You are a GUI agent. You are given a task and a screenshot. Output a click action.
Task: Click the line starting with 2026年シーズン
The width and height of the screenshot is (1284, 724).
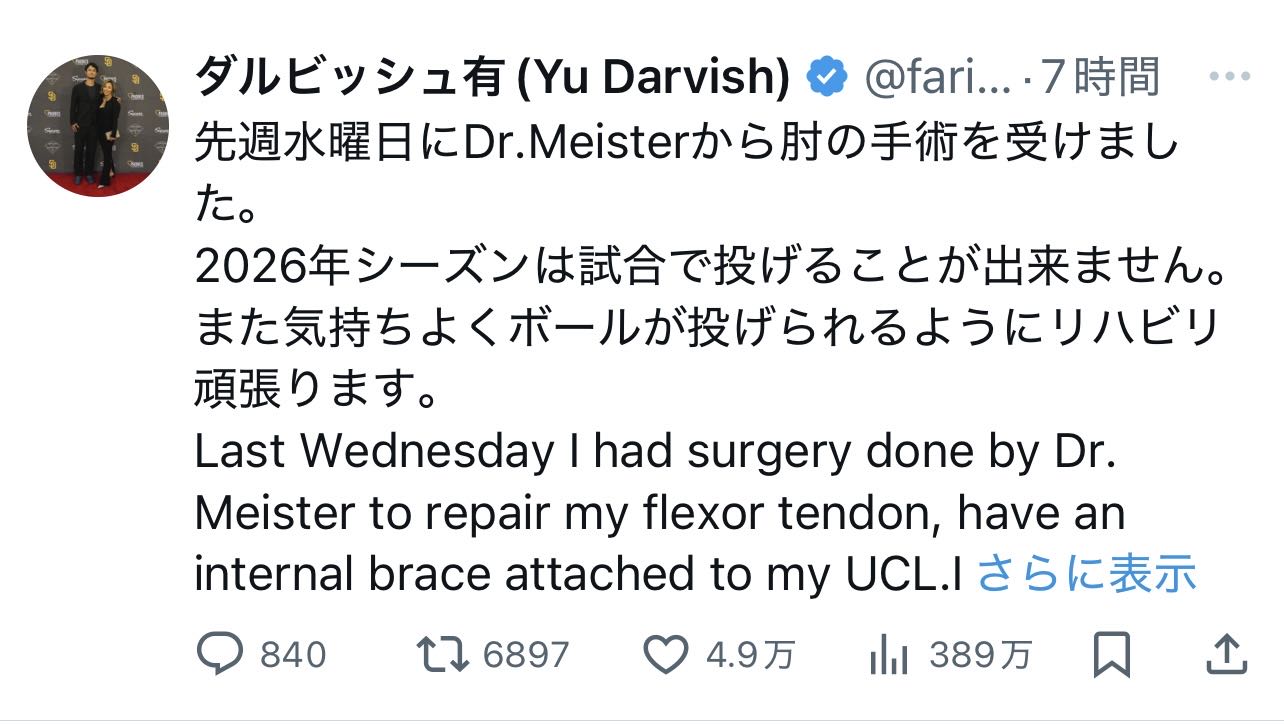(710, 269)
